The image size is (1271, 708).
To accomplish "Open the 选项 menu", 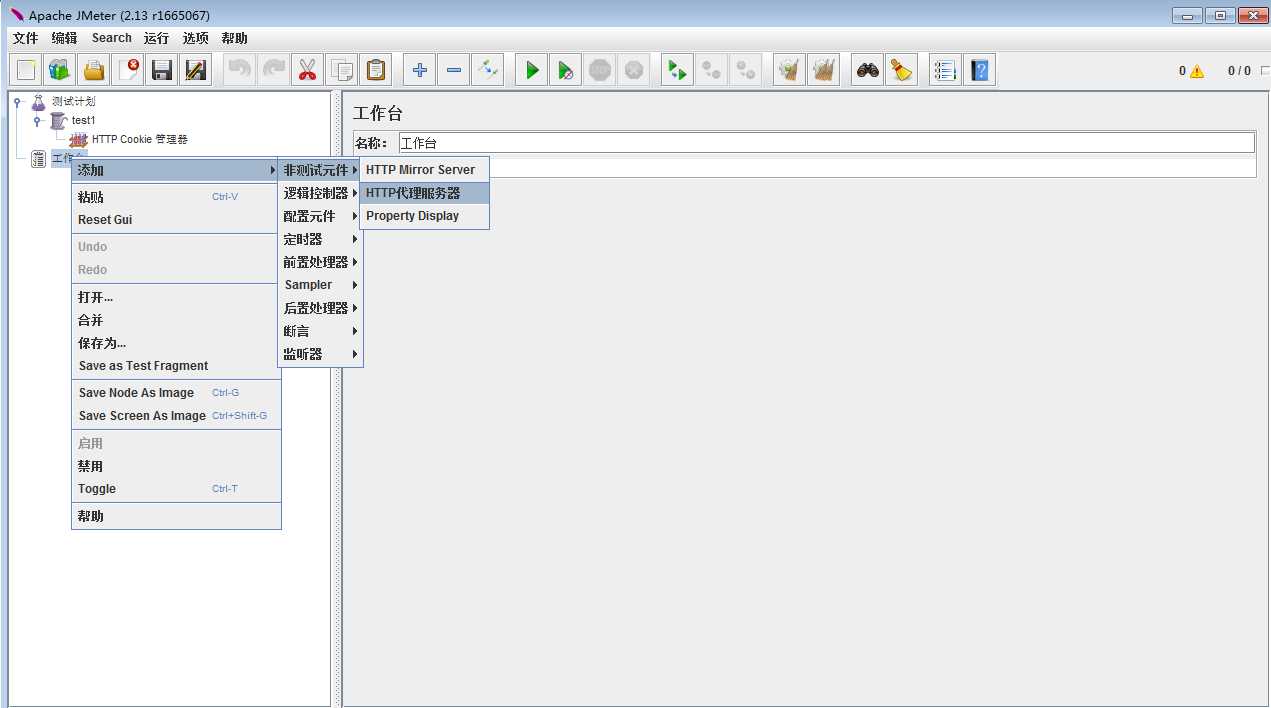I will 196,38.
